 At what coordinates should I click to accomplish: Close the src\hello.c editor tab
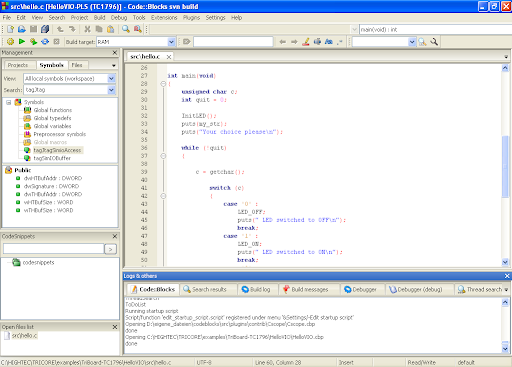(x=169, y=57)
